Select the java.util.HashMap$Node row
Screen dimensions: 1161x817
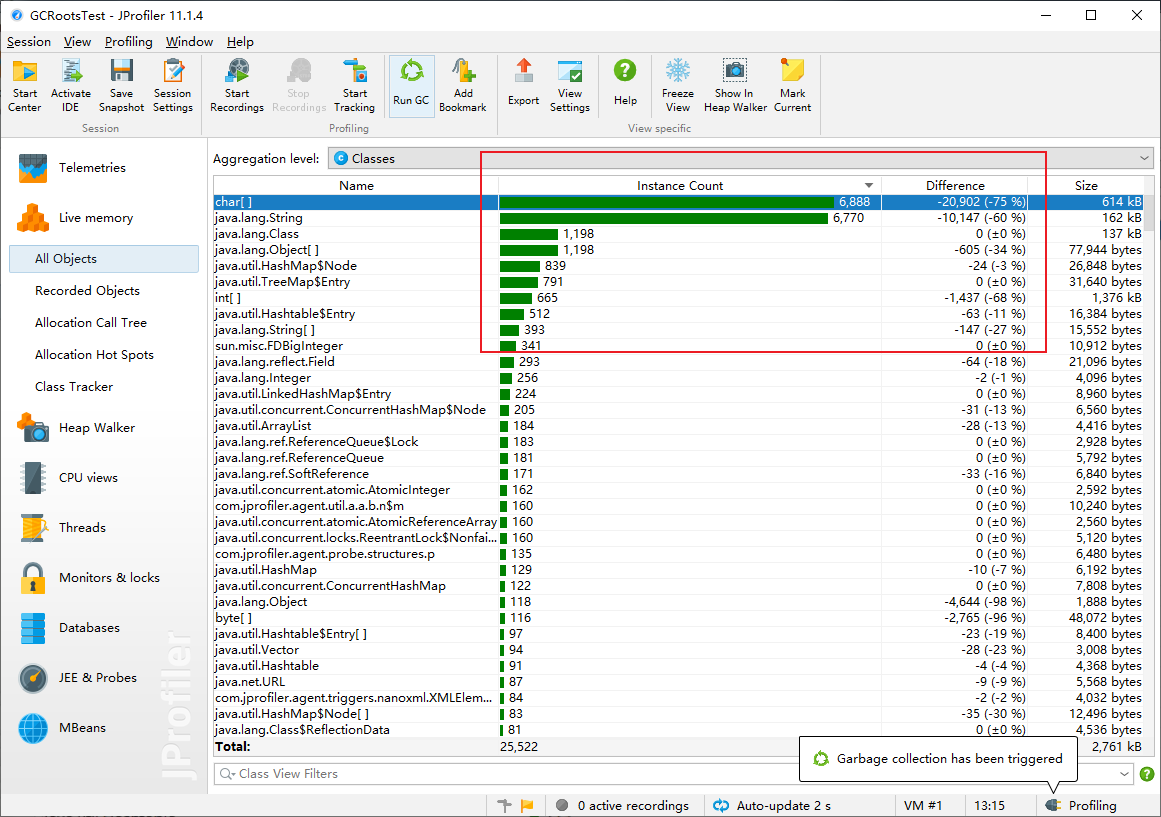coord(678,266)
